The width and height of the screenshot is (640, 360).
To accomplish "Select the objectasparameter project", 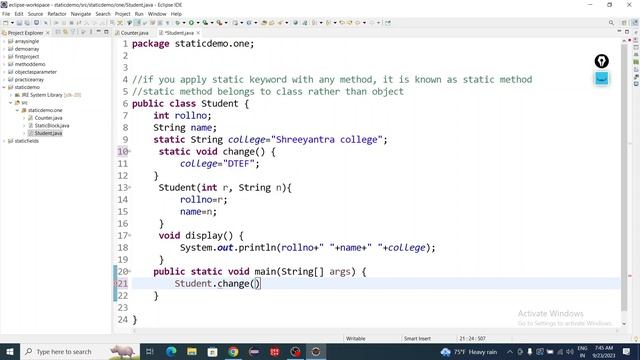I will point(36,72).
